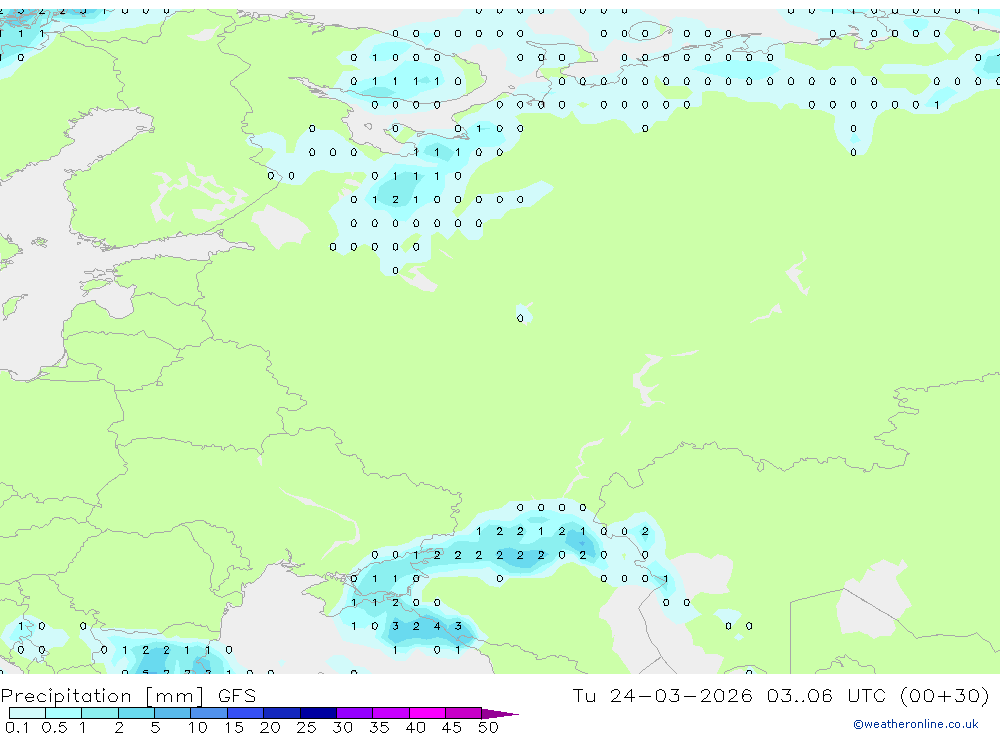Click the purple arrow tip above 50
The image size is (1000, 733).
(500, 714)
